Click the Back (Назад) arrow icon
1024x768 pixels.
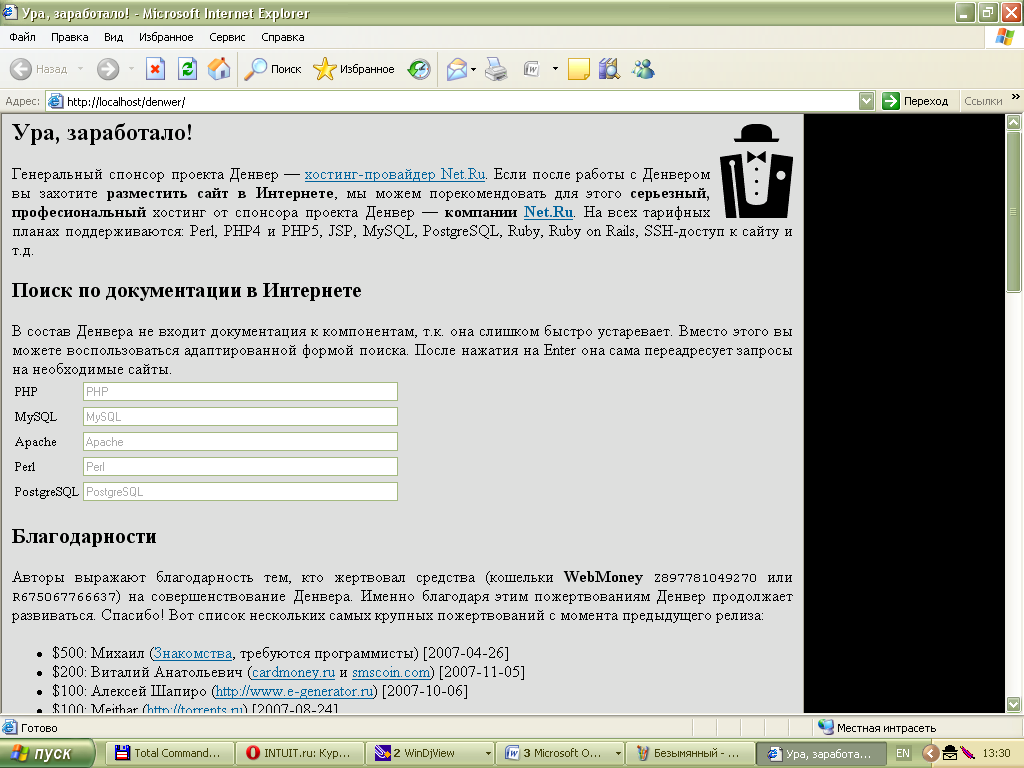[x=21, y=69]
